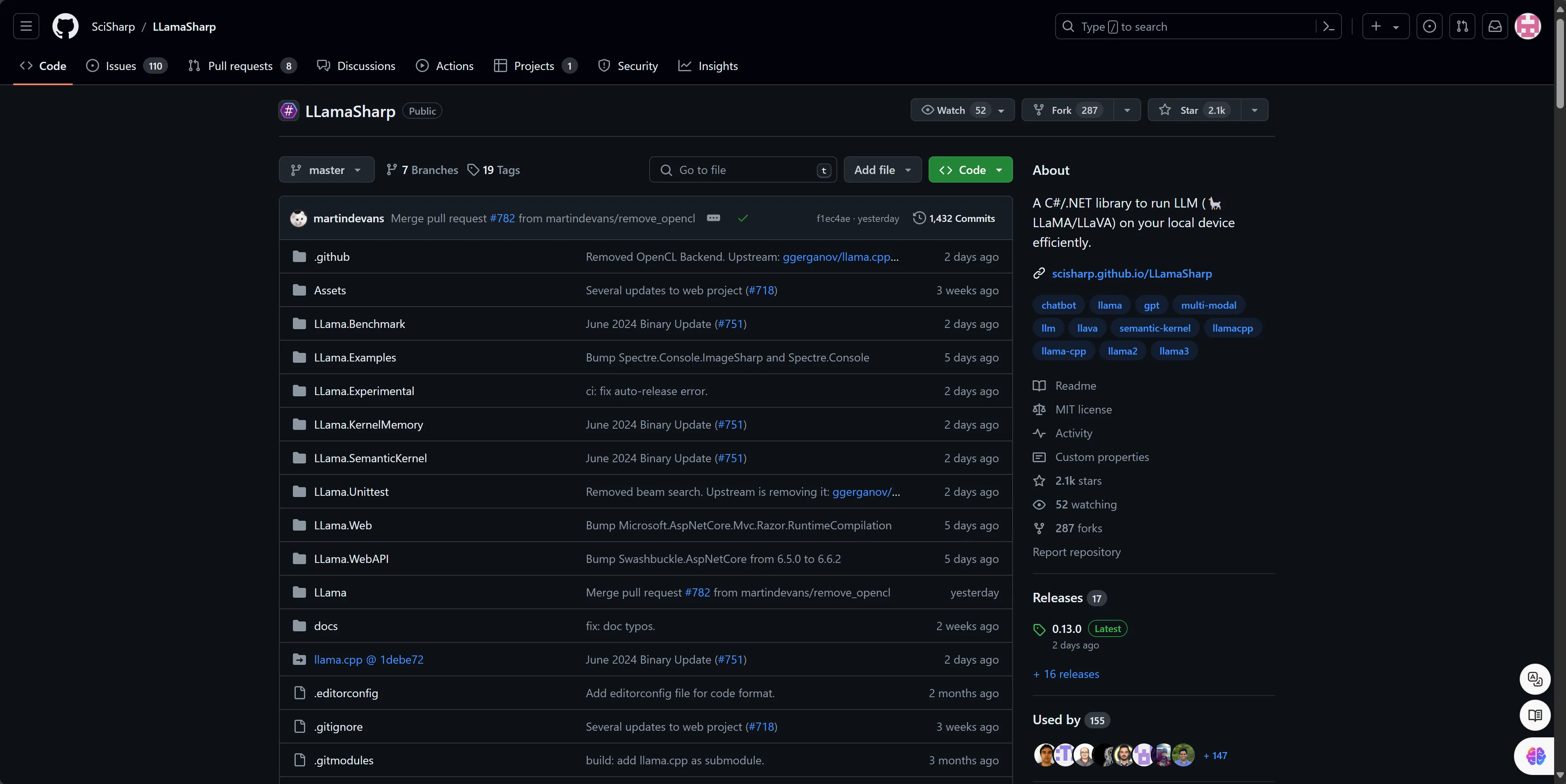
Task: Click the .gitmodules file icon
Action: [x=299, y=760]
